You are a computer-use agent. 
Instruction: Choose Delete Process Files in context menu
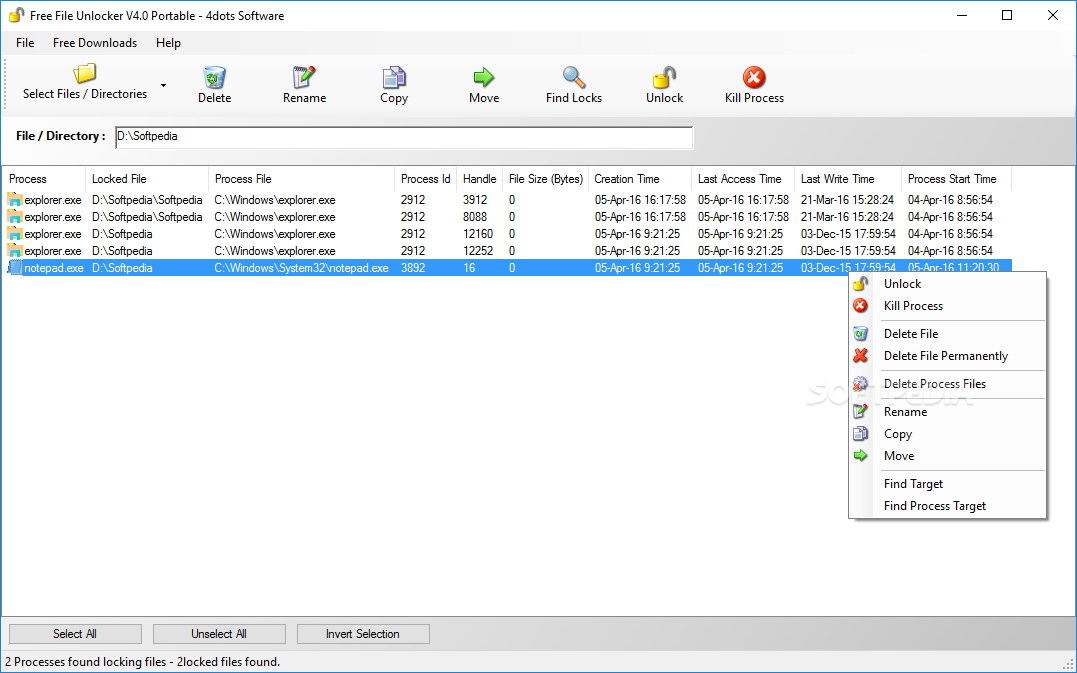point(947,384)
